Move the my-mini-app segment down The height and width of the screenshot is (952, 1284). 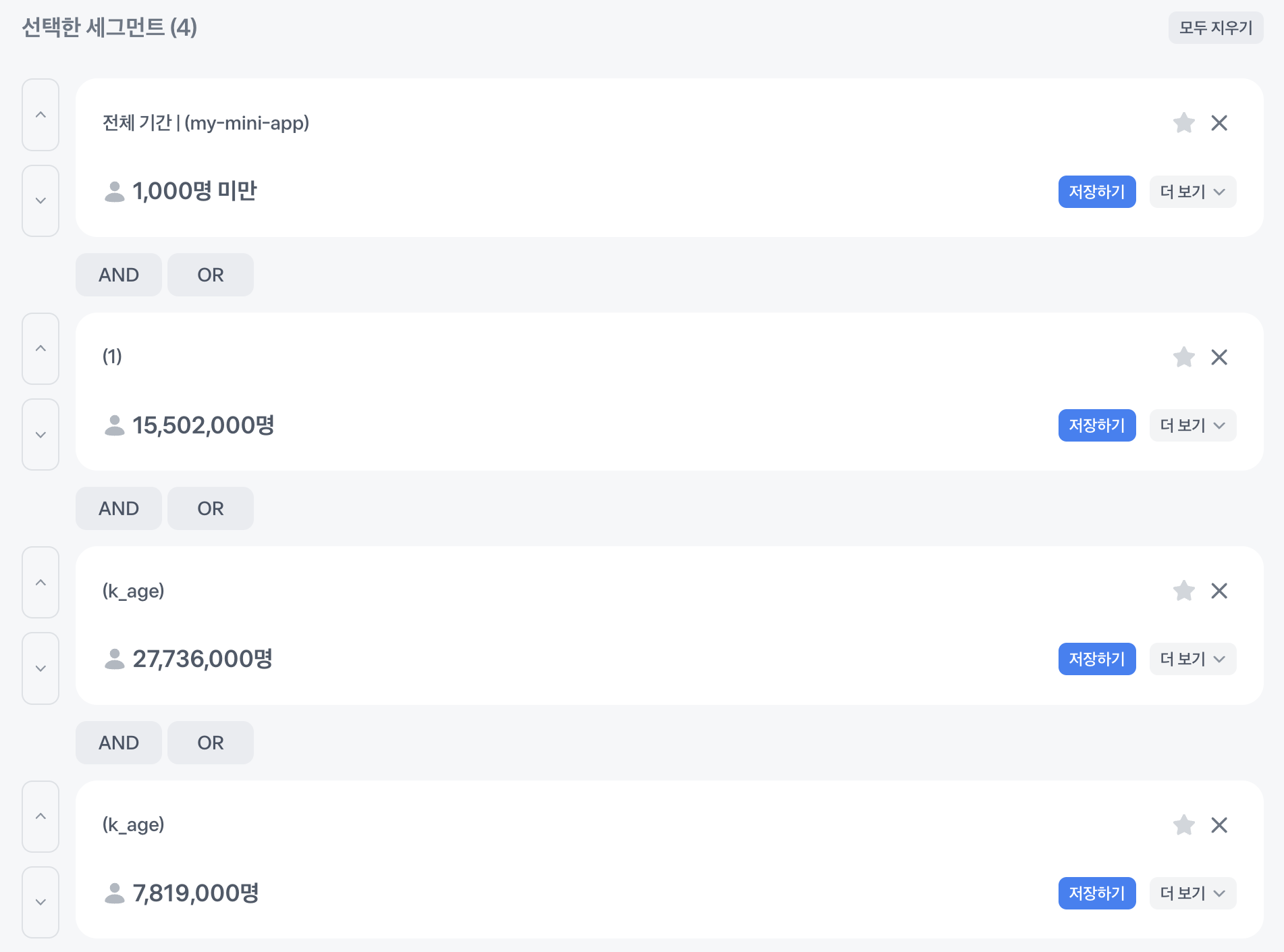click(x=41, y=201)
